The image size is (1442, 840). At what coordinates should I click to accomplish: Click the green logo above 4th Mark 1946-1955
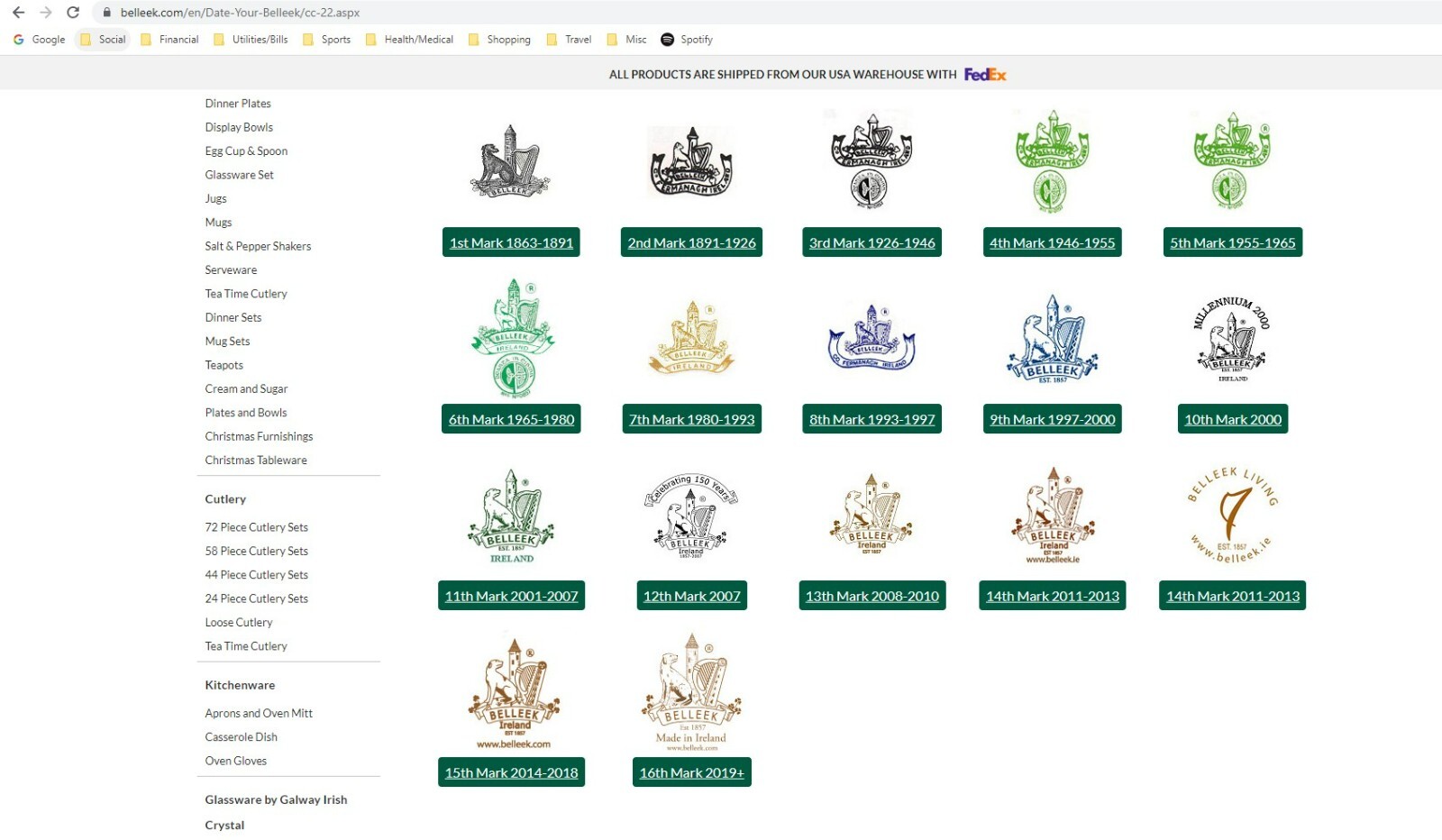point(1052,161)
